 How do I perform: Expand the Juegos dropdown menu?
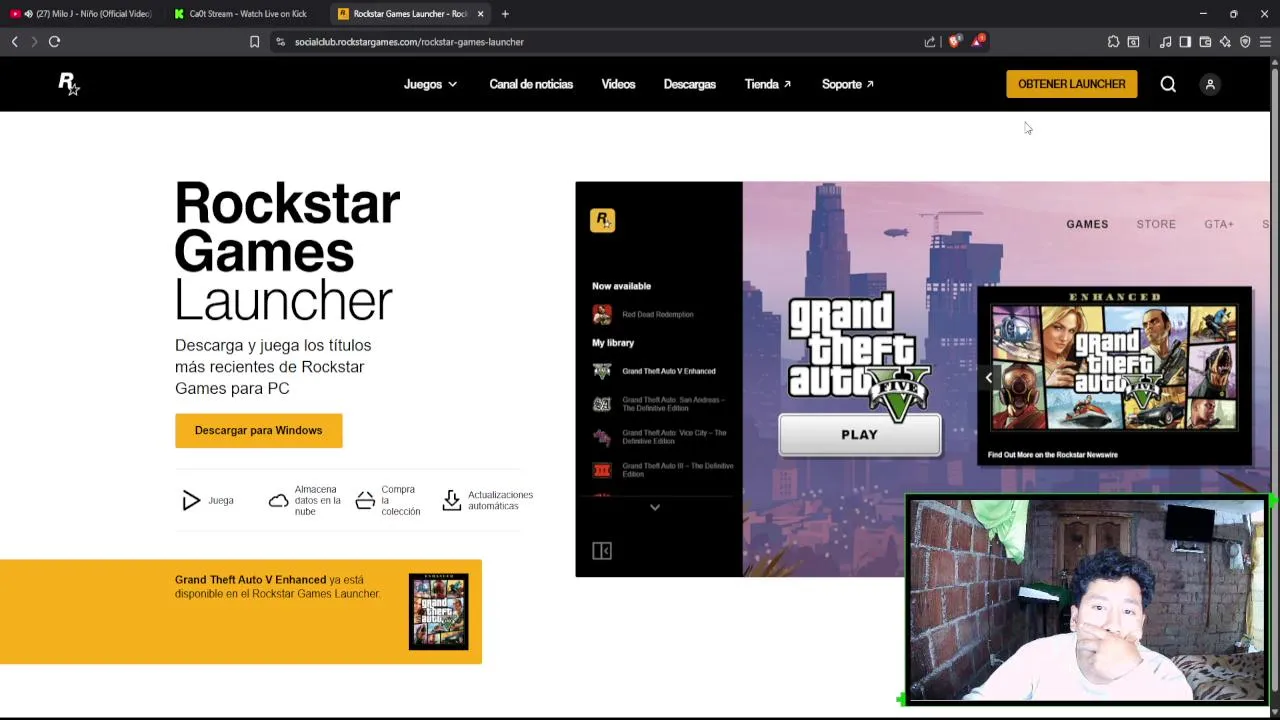click(430, 84)
